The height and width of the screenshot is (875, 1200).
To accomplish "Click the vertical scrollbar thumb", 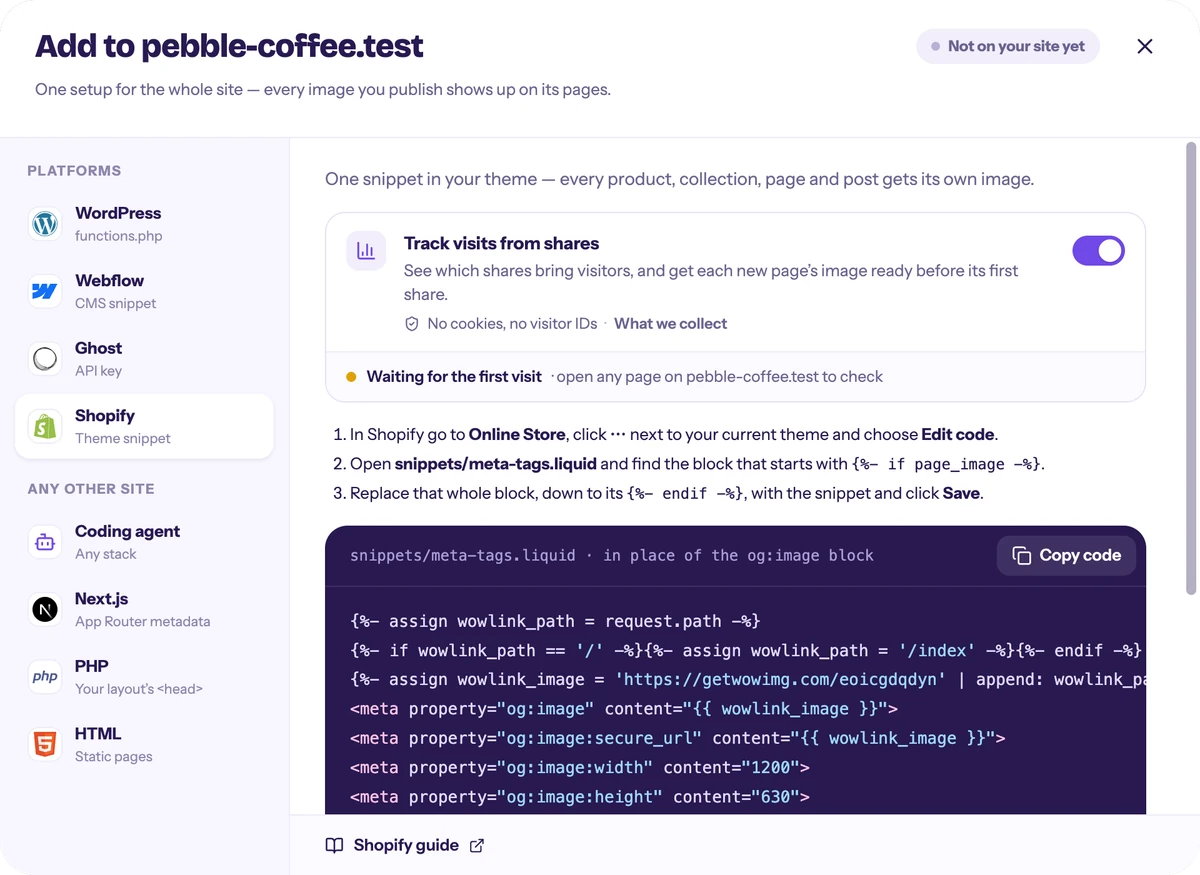I will (x=1190, y=368).
